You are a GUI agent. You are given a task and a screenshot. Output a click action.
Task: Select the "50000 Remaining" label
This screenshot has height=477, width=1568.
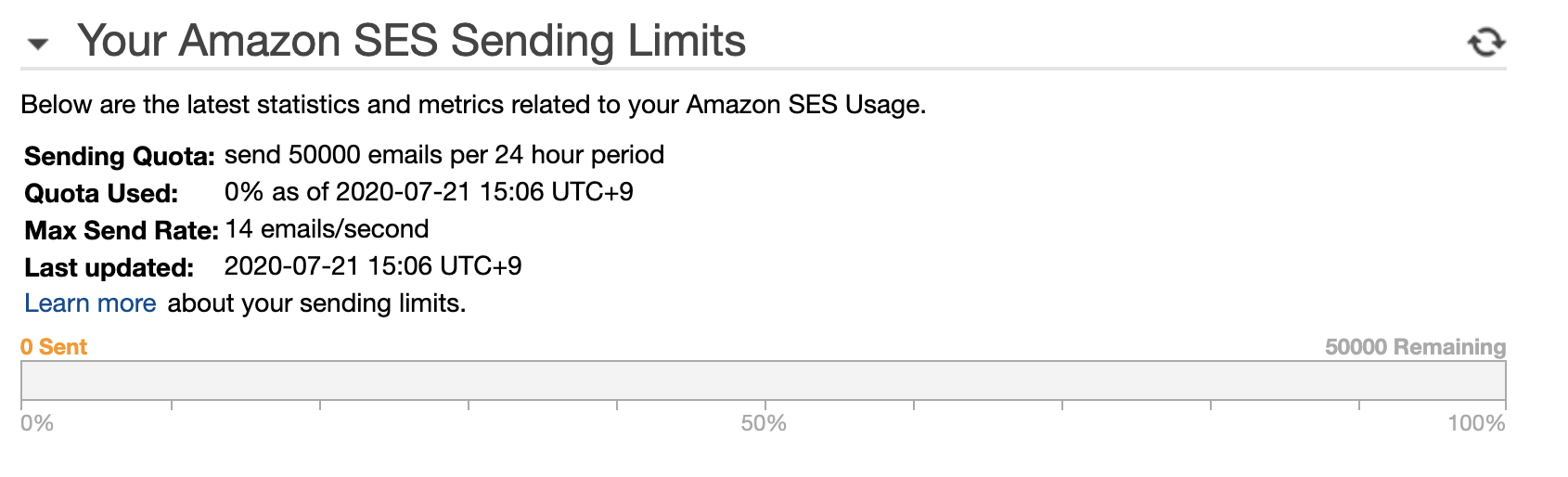(1415, 347)
